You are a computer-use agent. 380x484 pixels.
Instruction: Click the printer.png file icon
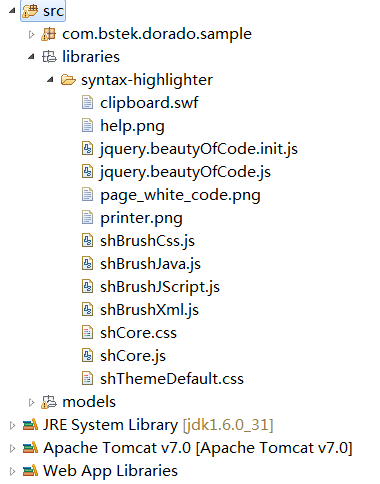87,218
